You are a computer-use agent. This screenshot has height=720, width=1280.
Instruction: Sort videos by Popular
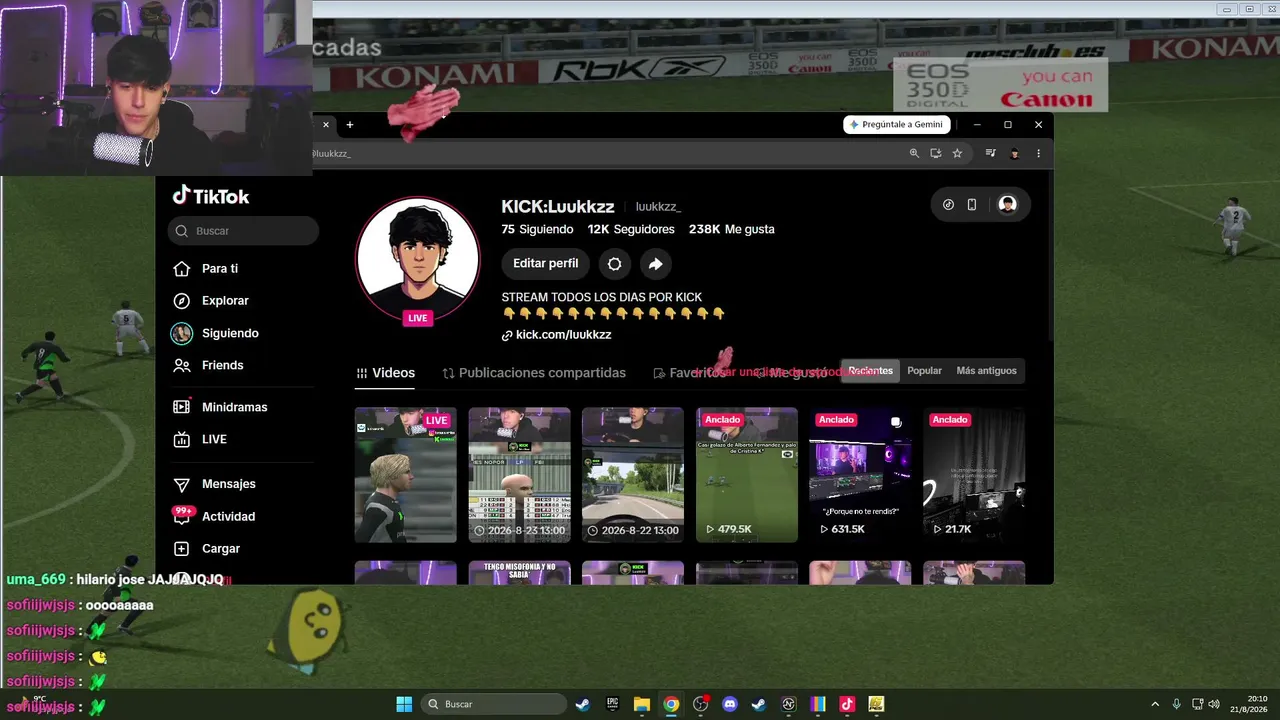click(924, 371)
